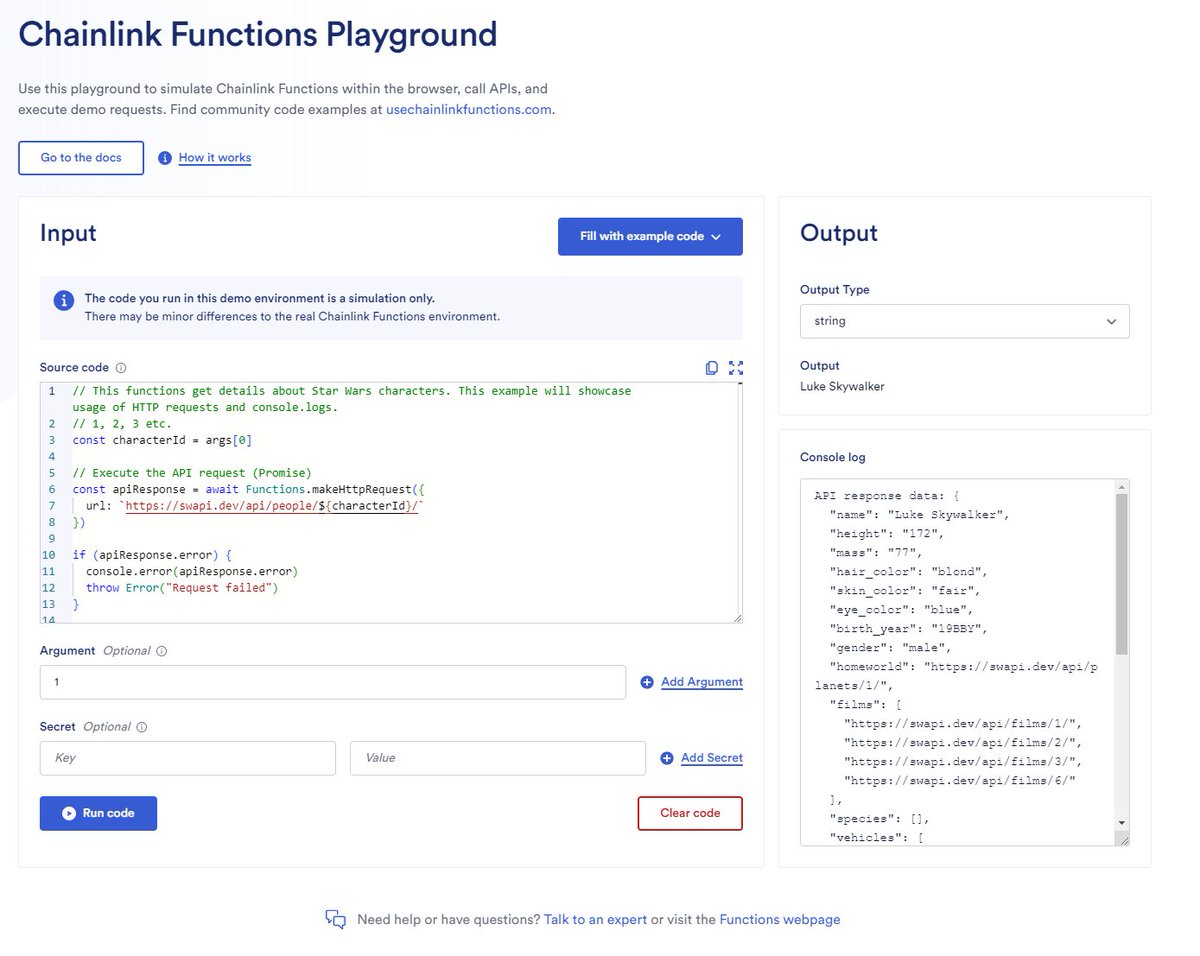Click the 'if (apiResponse.error) {' line
Screen dimensions: 1200x956
[x=152, y=555]
